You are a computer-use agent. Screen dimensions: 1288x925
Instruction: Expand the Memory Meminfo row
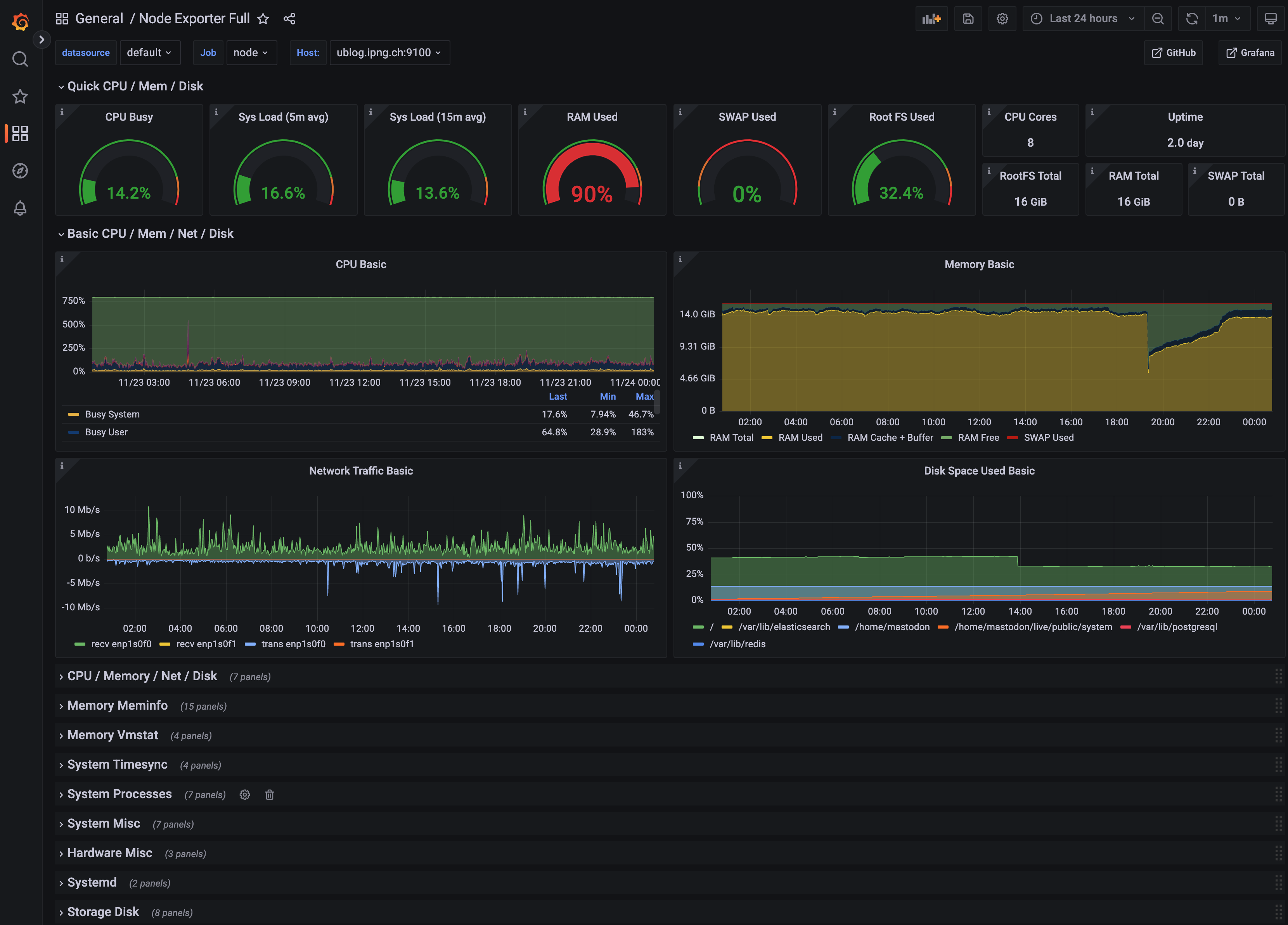[117, 706]
